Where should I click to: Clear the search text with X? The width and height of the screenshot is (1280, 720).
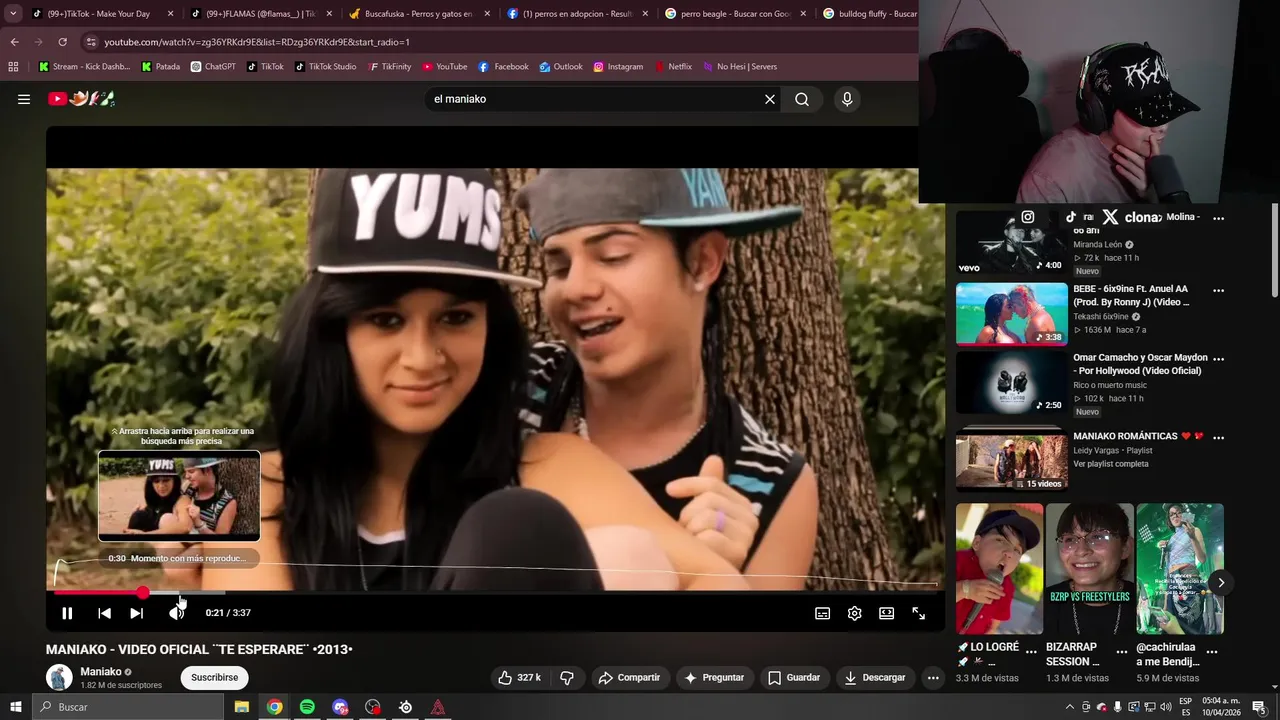(770, 99)
